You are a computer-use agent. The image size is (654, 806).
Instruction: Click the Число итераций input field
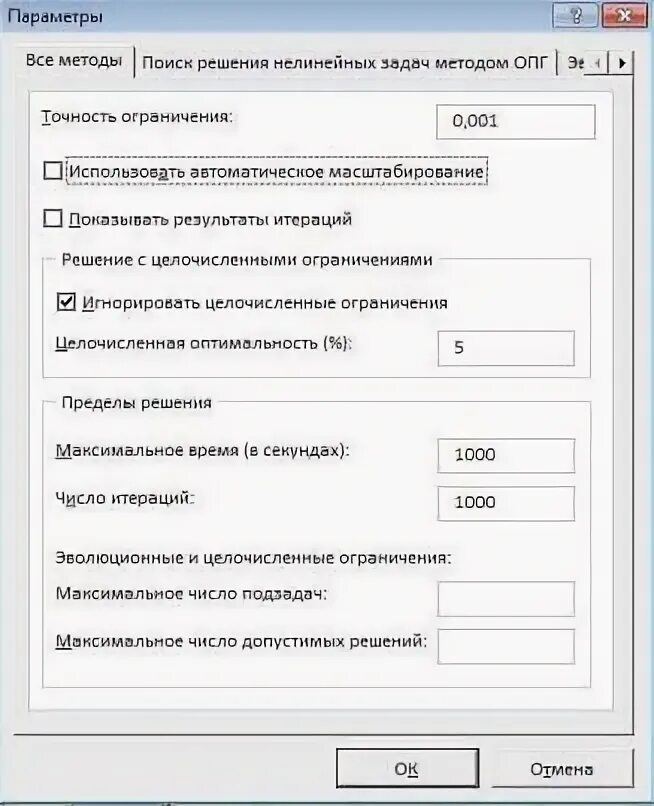click(506, 503)
